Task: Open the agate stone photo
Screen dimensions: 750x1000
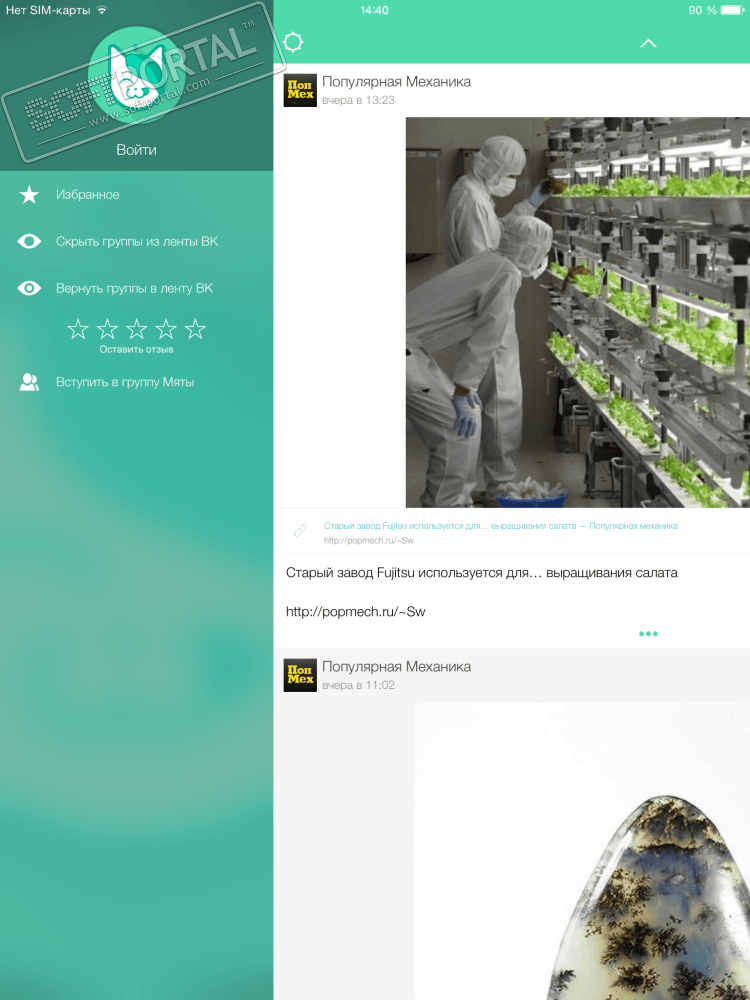Action: (582, 851)
